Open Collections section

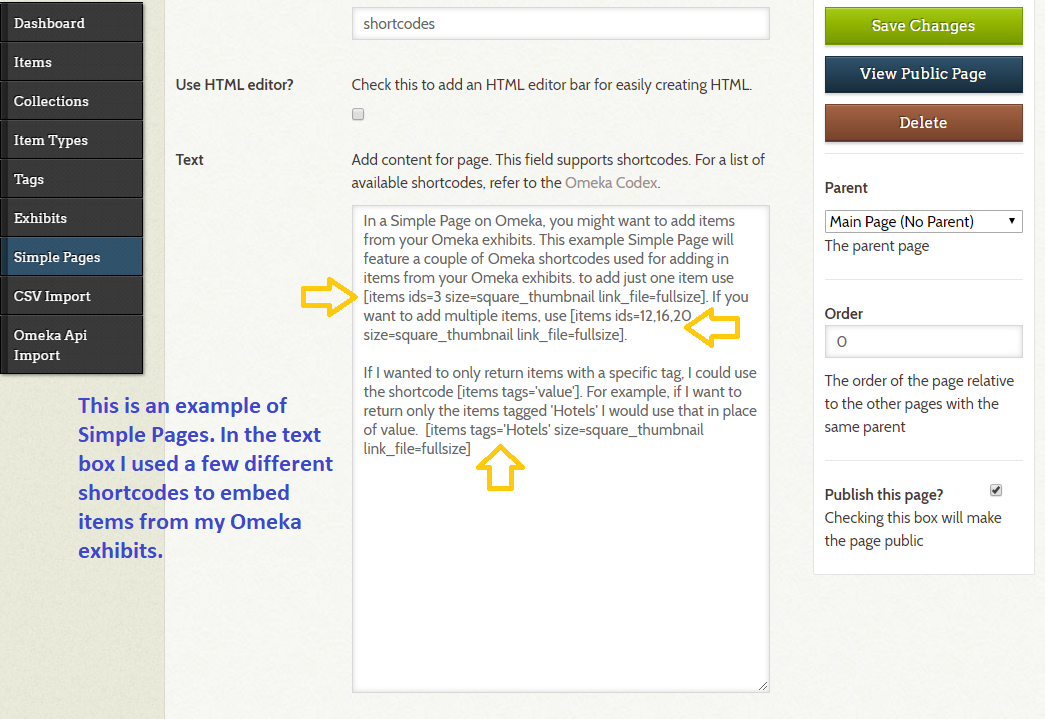(x=71, y=101)
